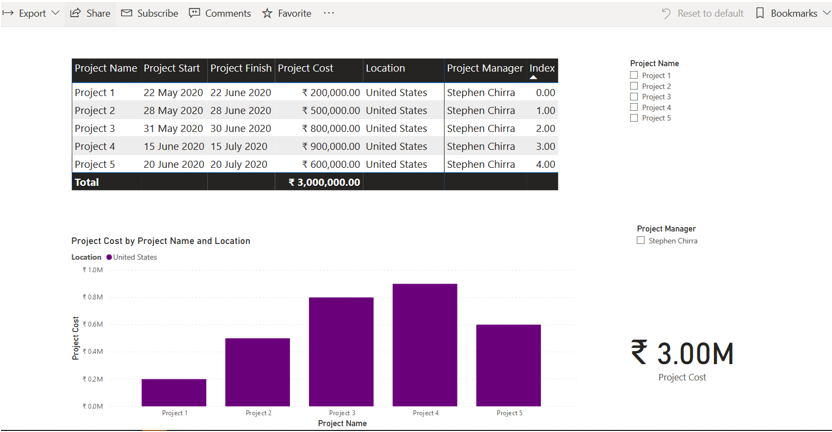Click the ₹ 200,000.00 cost cell

[331, 92]
